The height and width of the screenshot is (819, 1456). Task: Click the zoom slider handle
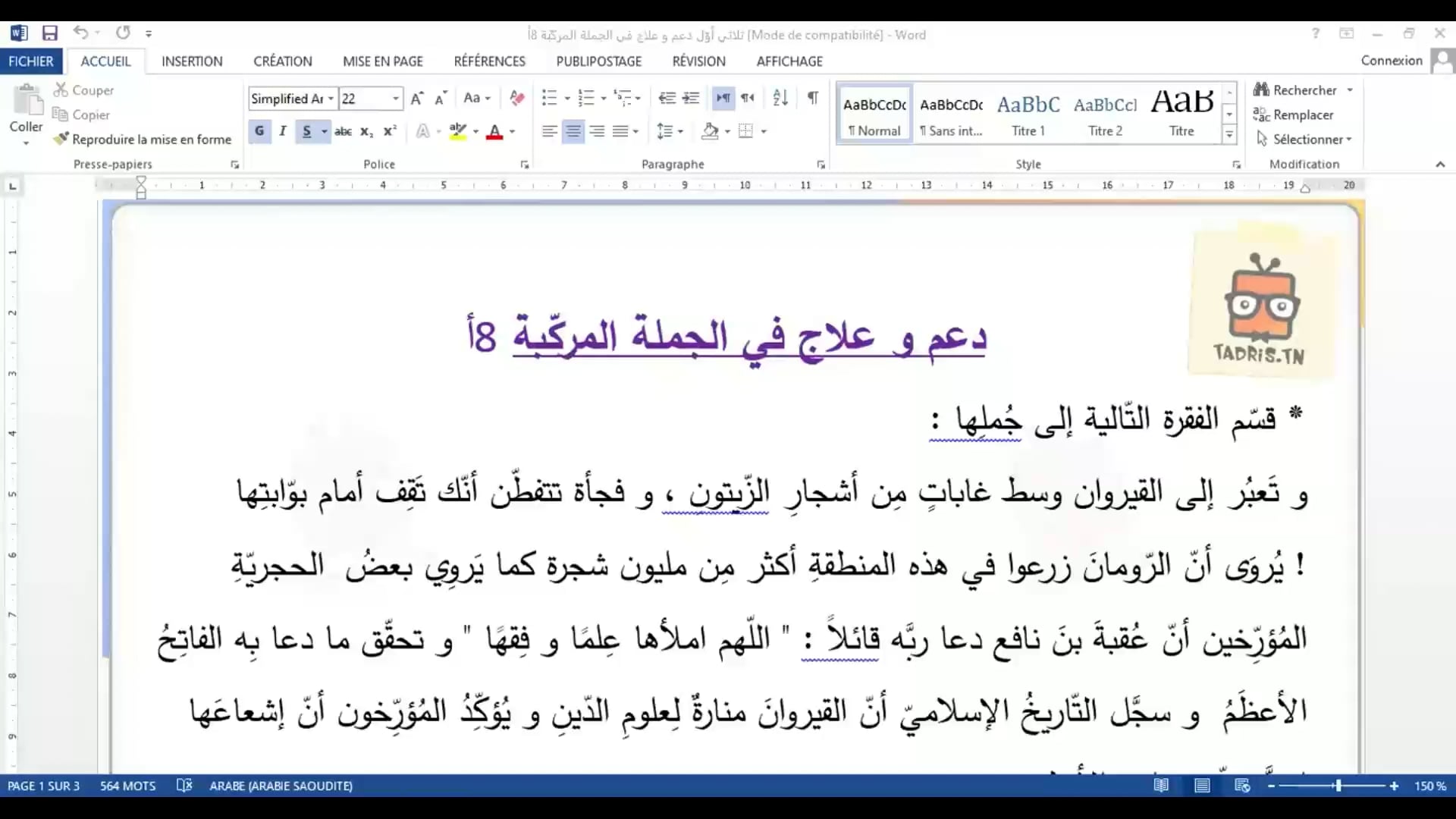pyautogui.click(x=1338, y=786)
